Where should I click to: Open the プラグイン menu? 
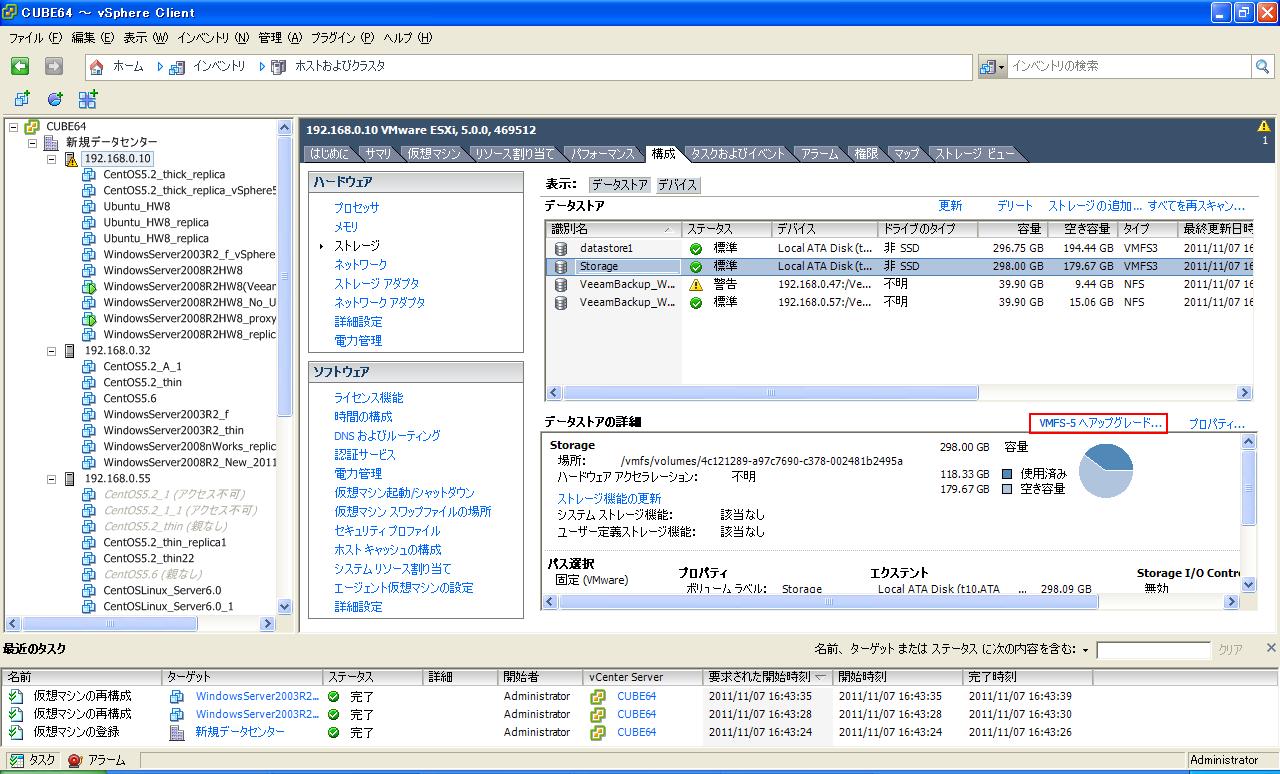342,37
